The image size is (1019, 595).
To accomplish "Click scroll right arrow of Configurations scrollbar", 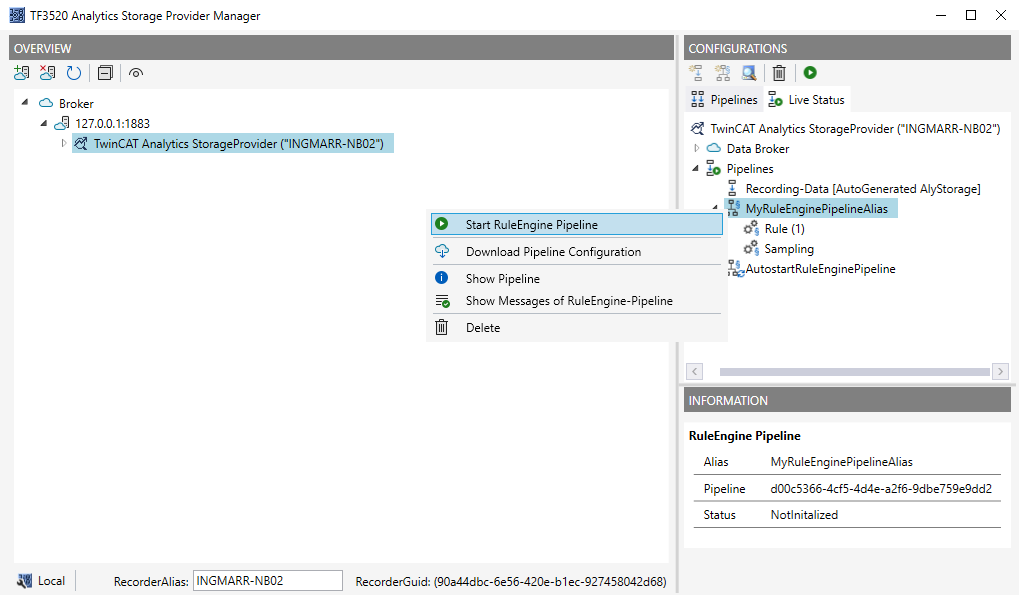I will (x=1000, y=372).
